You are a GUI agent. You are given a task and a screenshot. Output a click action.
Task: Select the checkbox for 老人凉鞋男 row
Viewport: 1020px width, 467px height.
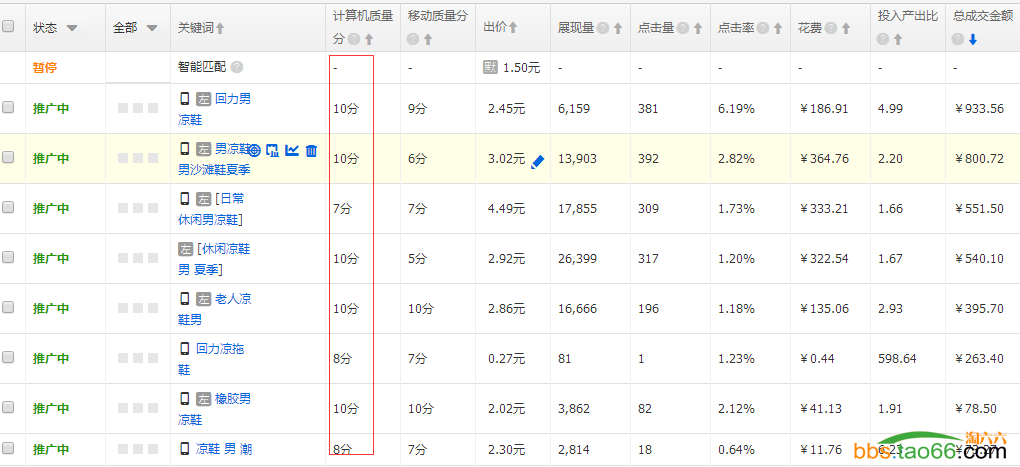(x=8, y=308)
